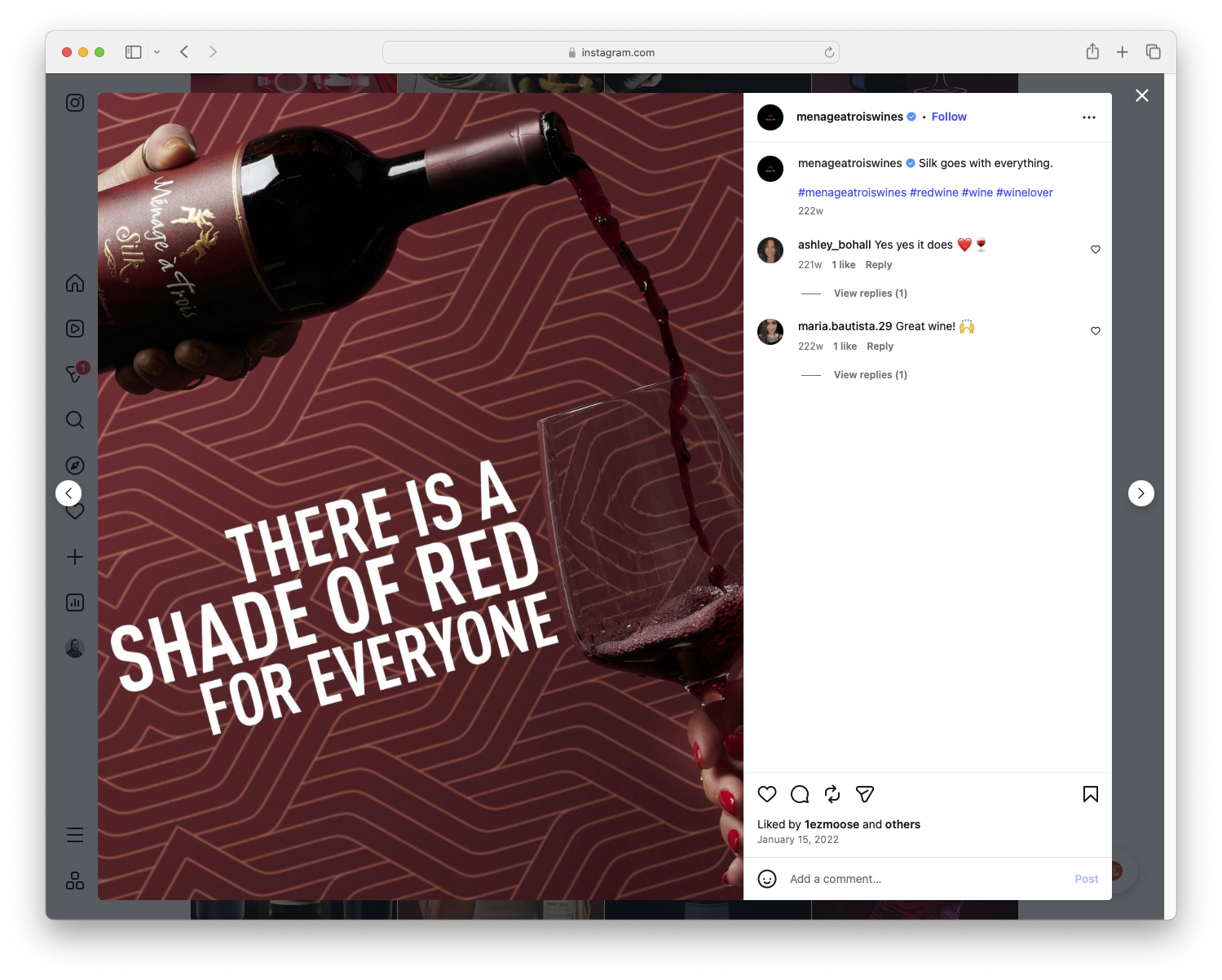Follow menageatroiswines via the Follow link

pos(948,117)
